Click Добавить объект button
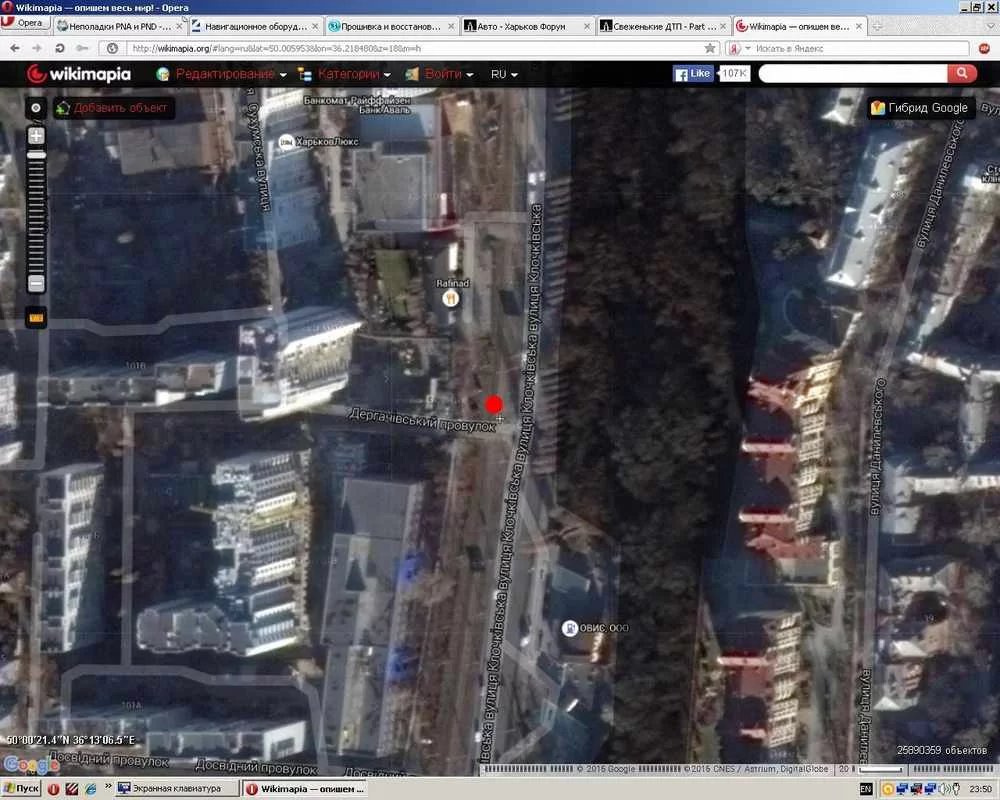 tap(113, 108)
